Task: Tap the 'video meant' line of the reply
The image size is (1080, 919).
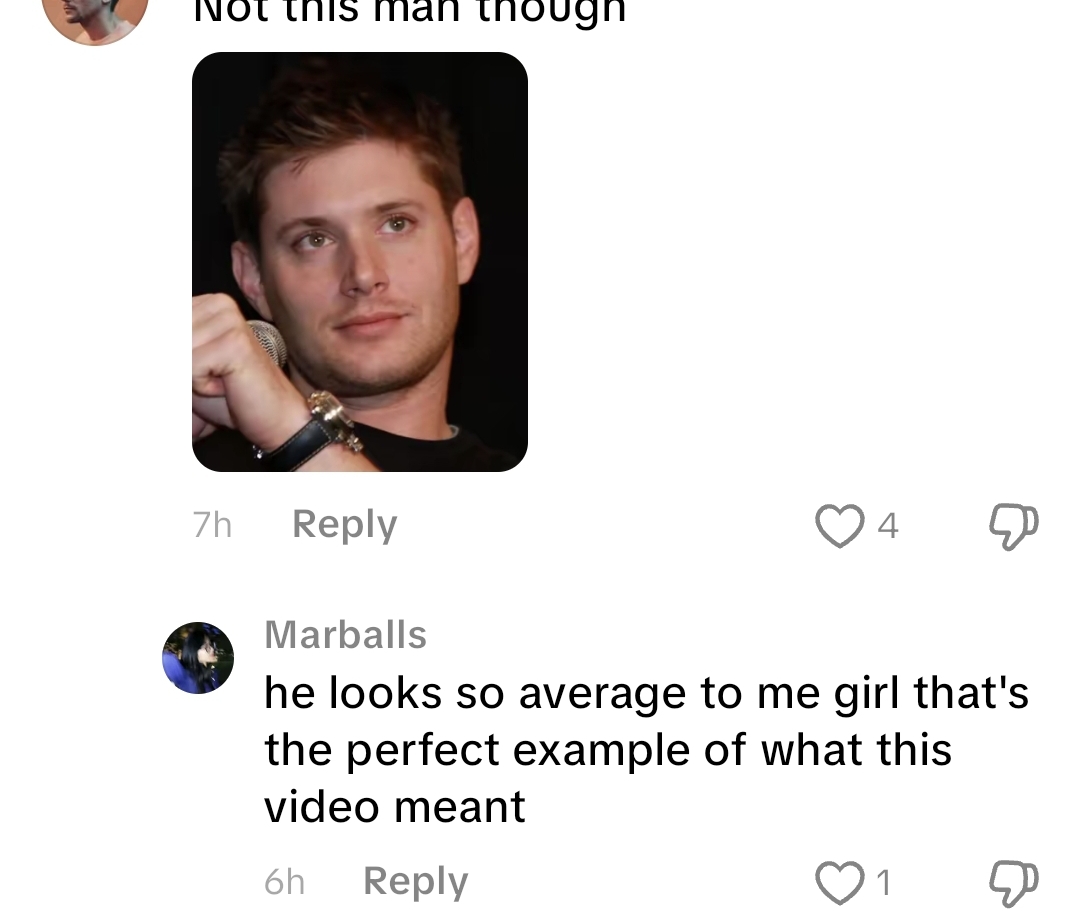Action: 395,807
